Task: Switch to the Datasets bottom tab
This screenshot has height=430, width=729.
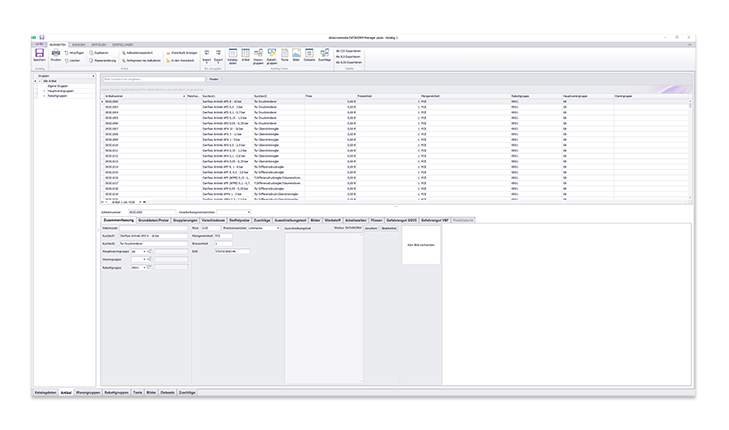Action: pyautogui.click(x=167, y=393)
